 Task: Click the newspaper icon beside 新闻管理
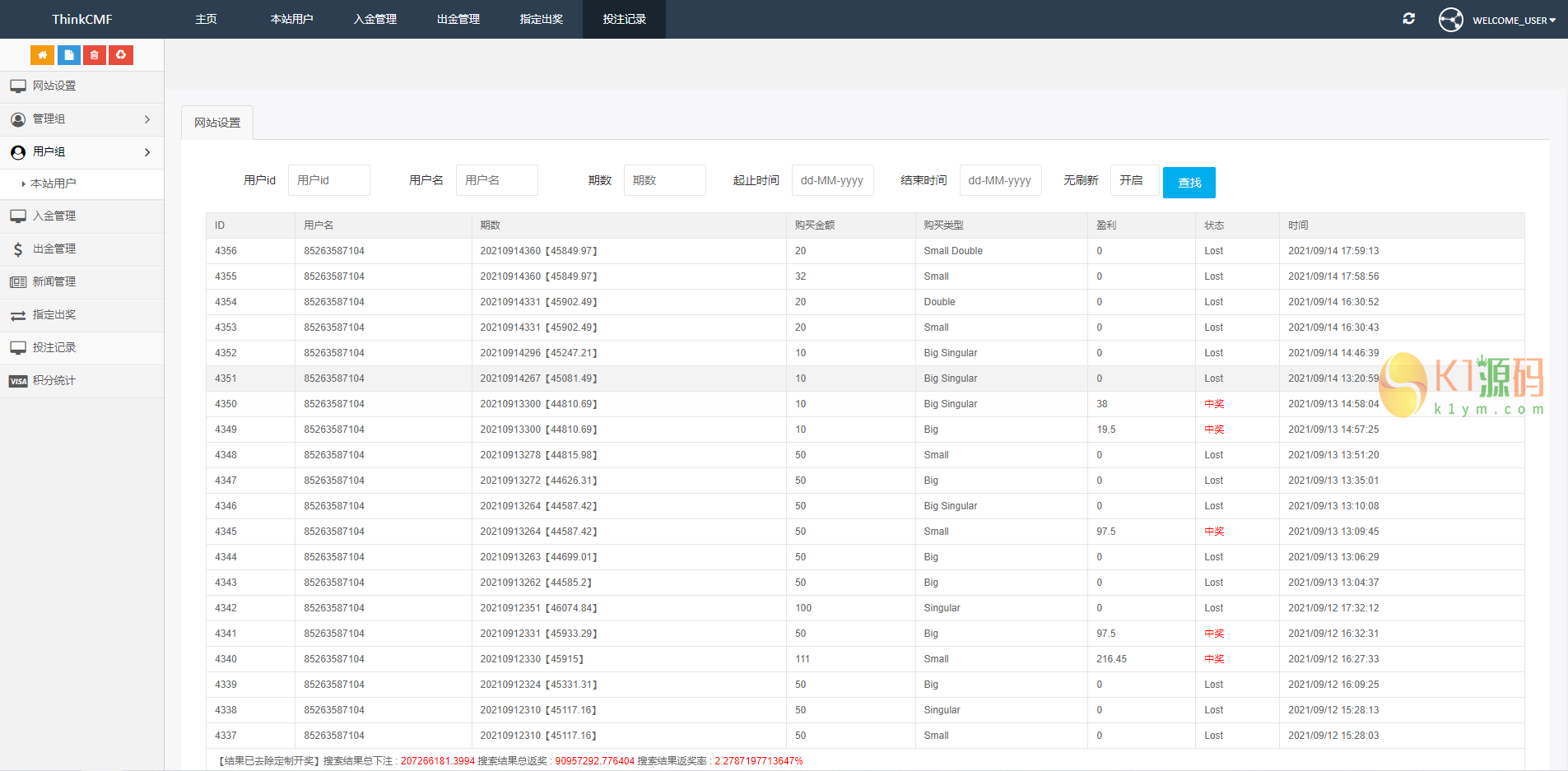tap(18, 282)
